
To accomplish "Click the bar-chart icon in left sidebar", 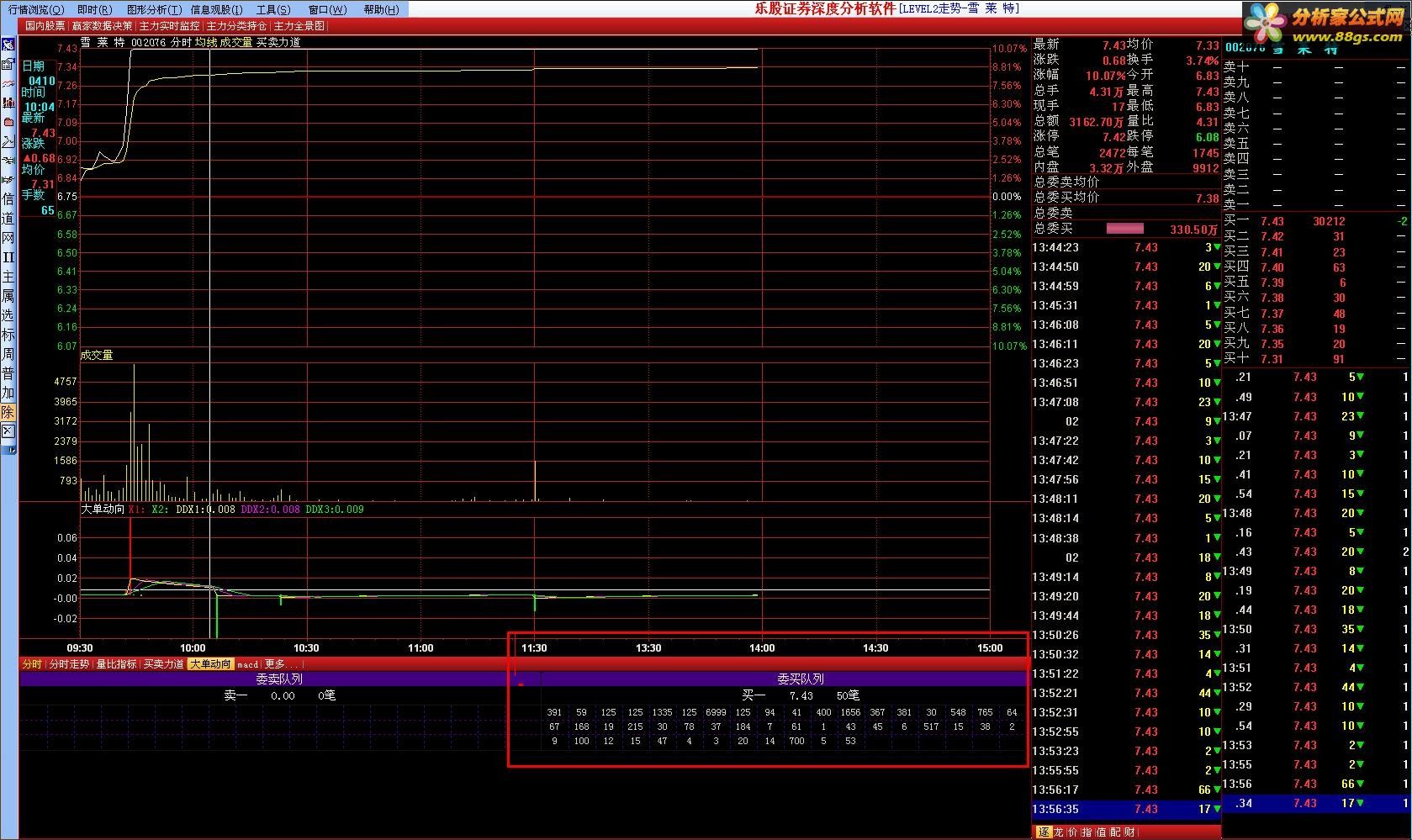I will click(x=8, y=103).
